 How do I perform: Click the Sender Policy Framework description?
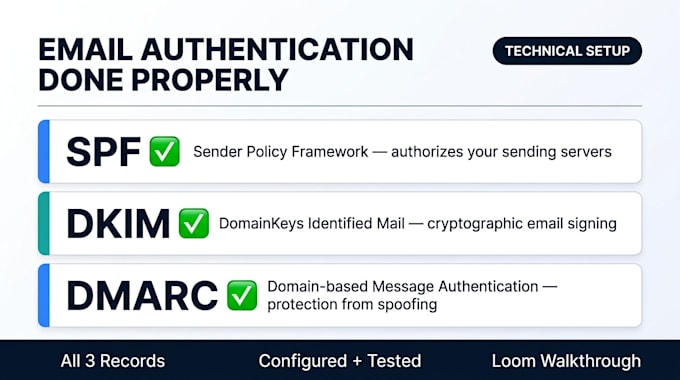point(402,152)
